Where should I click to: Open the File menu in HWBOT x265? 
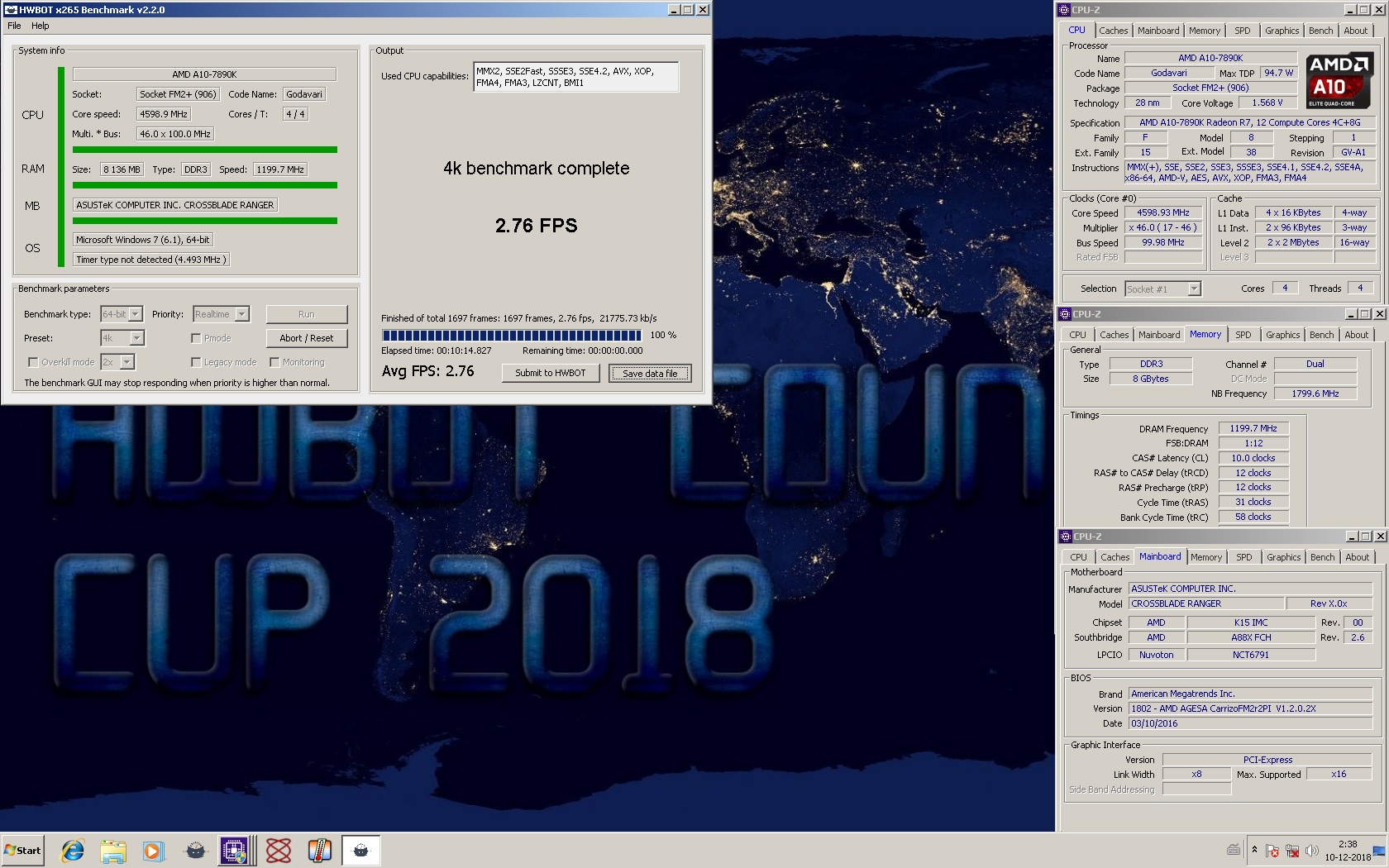[x=14, y=26]
